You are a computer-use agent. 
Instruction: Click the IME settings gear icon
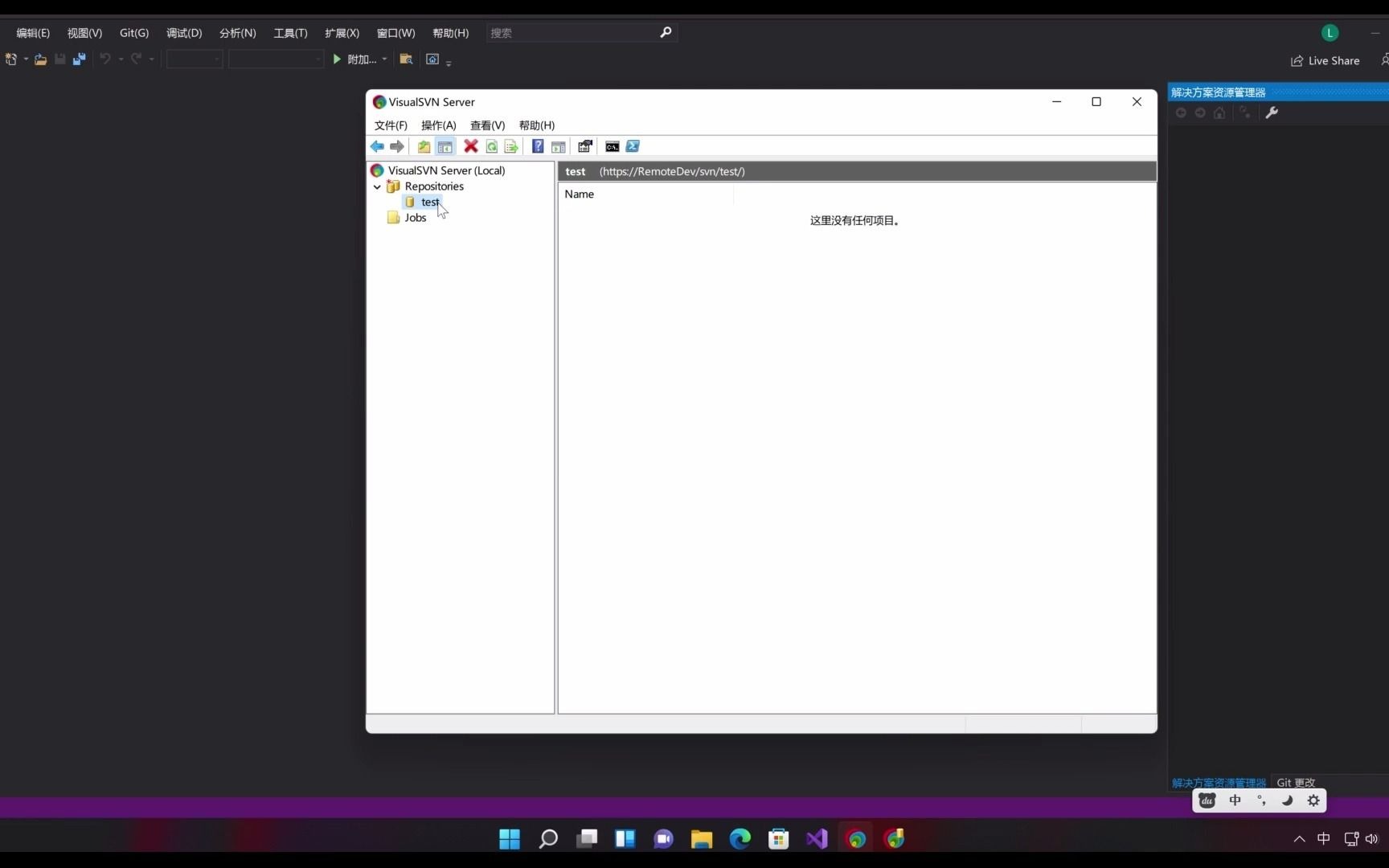(1313, 800)
